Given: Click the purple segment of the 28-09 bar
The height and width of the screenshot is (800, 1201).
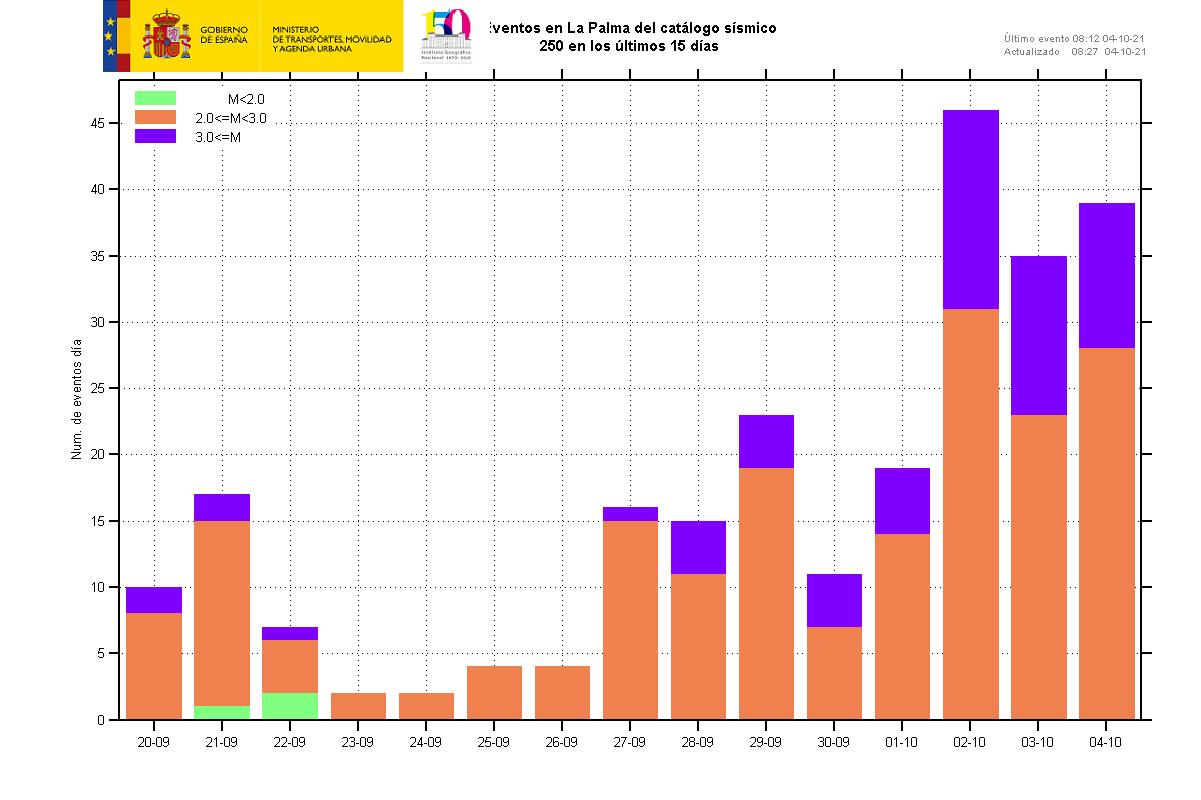Looking at the screenshot, I should click(x=698, y=547).
